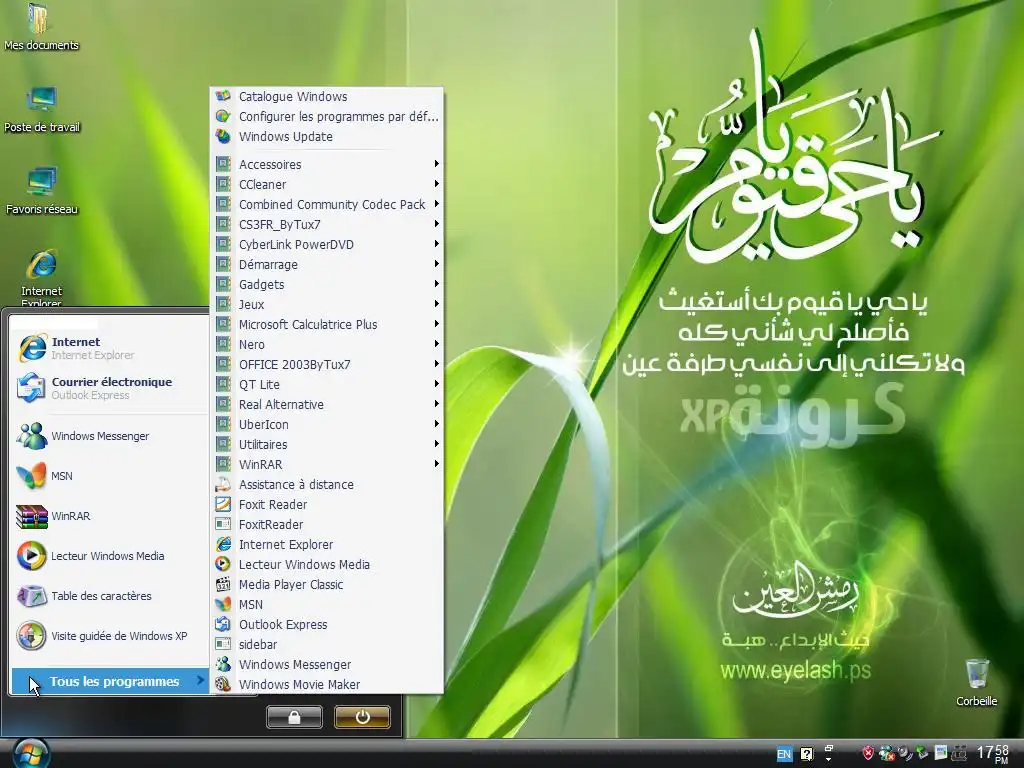Click red security shield tray icon
Screen dimensions: 1024x768
[x=867, y=754]
